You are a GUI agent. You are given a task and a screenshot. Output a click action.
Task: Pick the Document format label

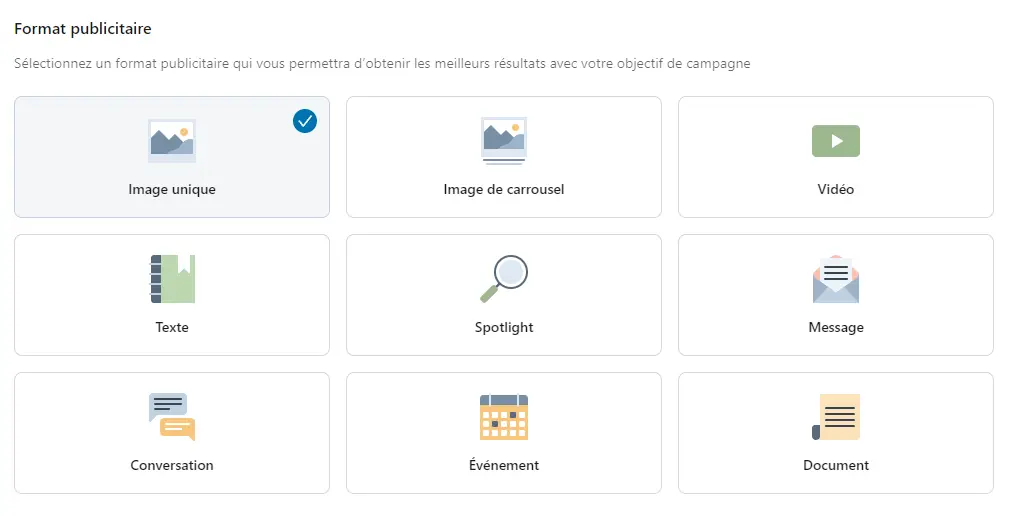pos(836,465)
